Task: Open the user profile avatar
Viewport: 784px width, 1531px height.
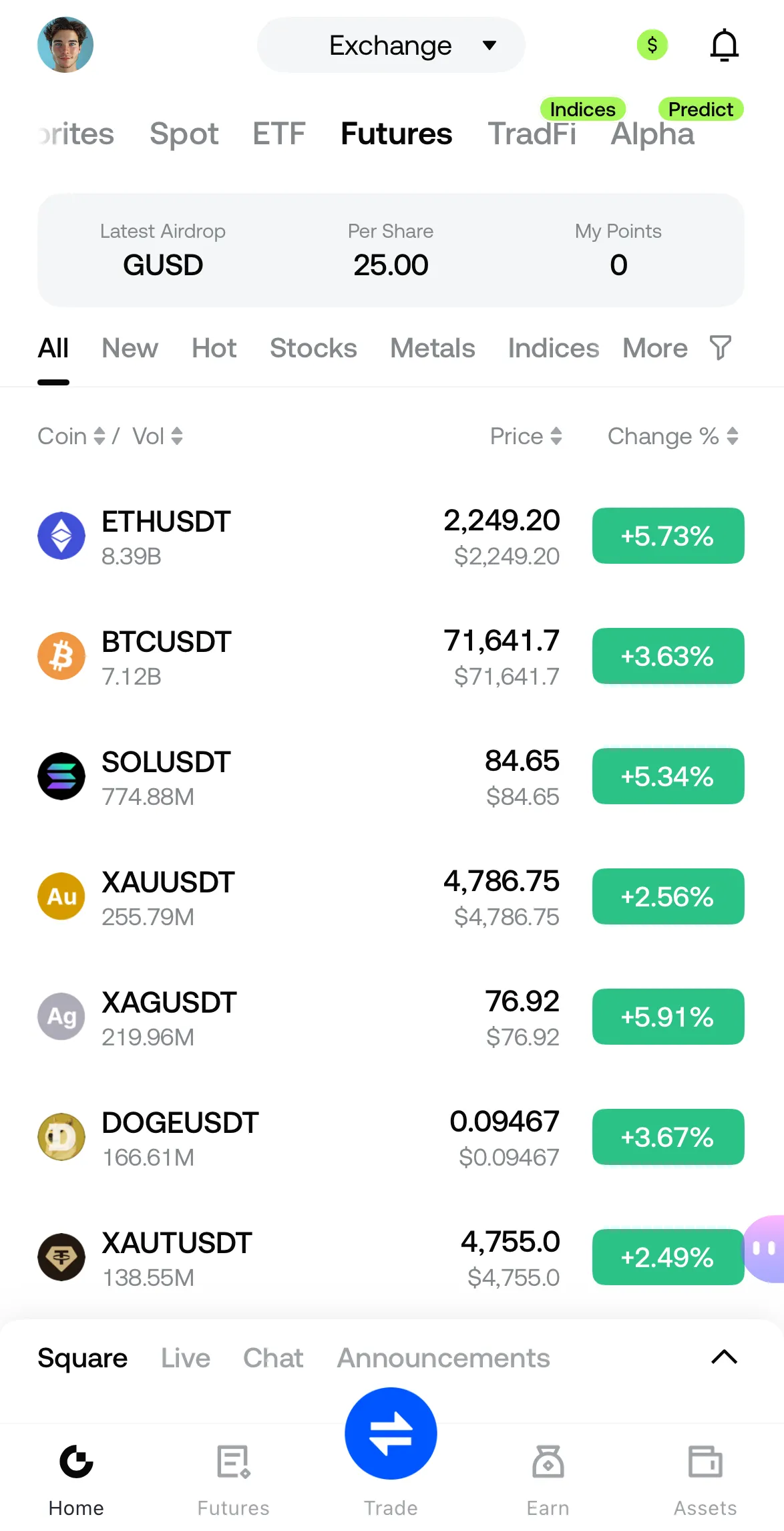Action: (65, 45)
